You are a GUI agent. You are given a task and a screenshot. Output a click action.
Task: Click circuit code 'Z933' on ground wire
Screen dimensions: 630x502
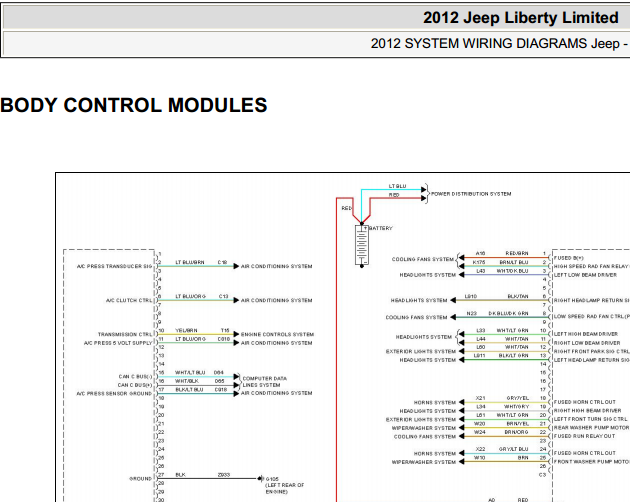[224, 475]
